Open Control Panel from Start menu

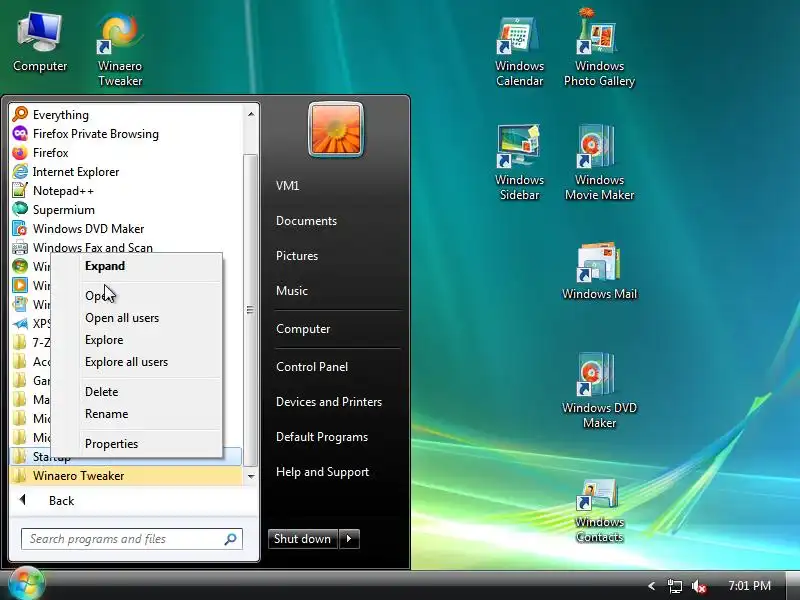tap(338, 367)
